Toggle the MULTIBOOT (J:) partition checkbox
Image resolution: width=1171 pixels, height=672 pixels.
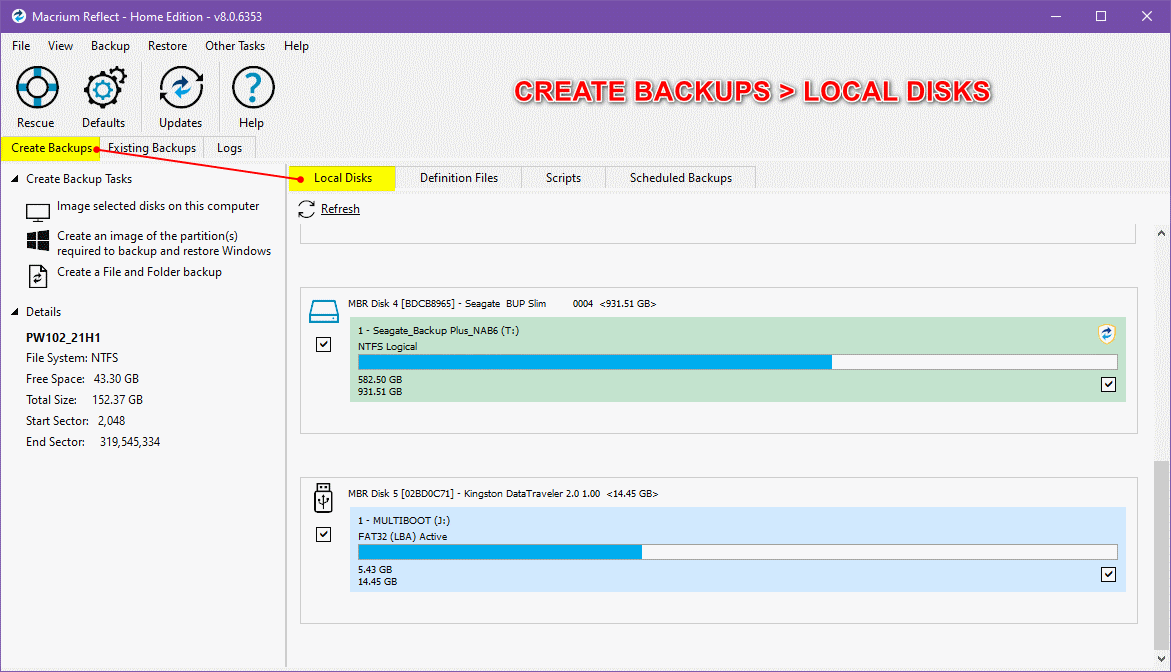tap(1108, 574)
